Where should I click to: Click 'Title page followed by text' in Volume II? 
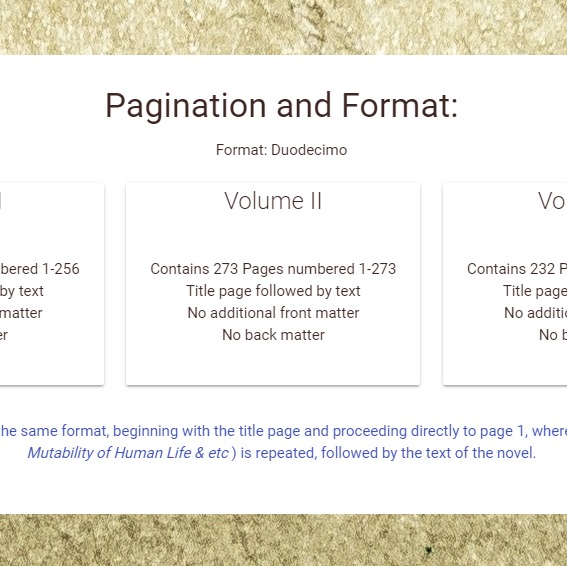pos(273,291)
